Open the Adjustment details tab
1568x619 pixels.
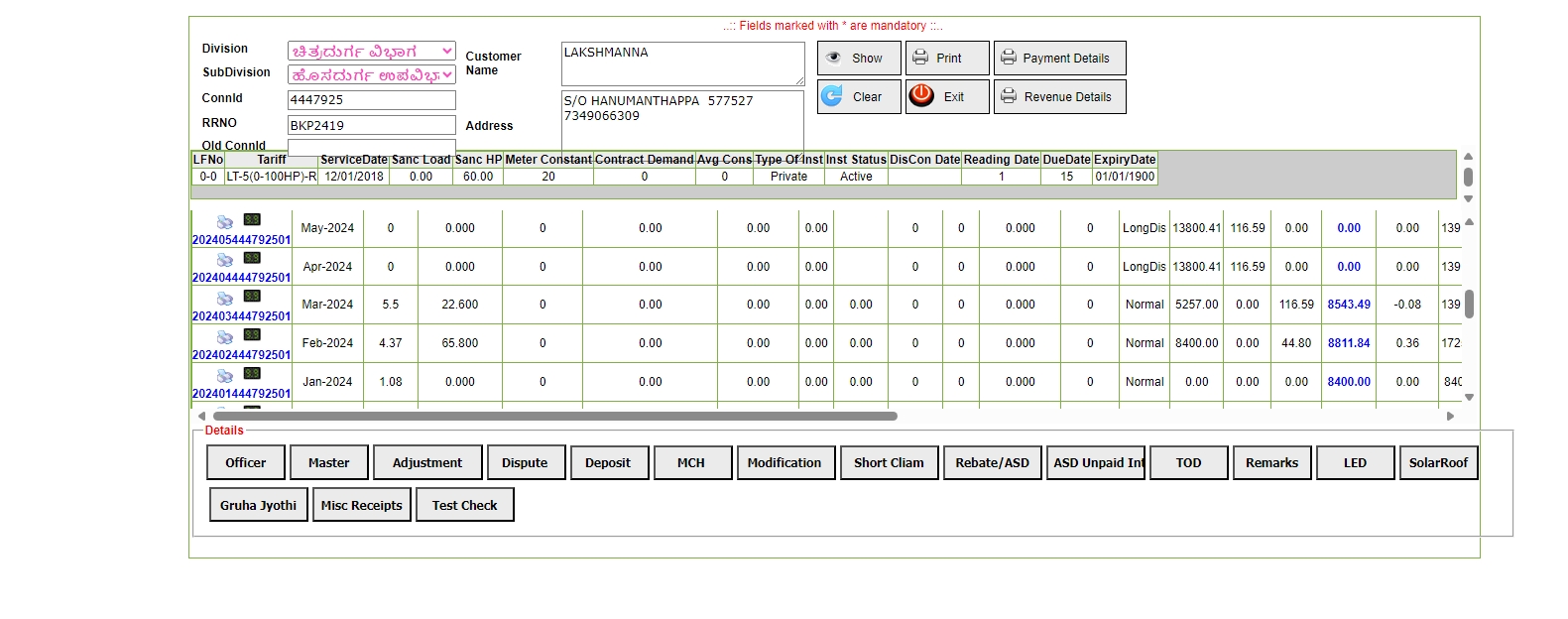coord(427,462)
